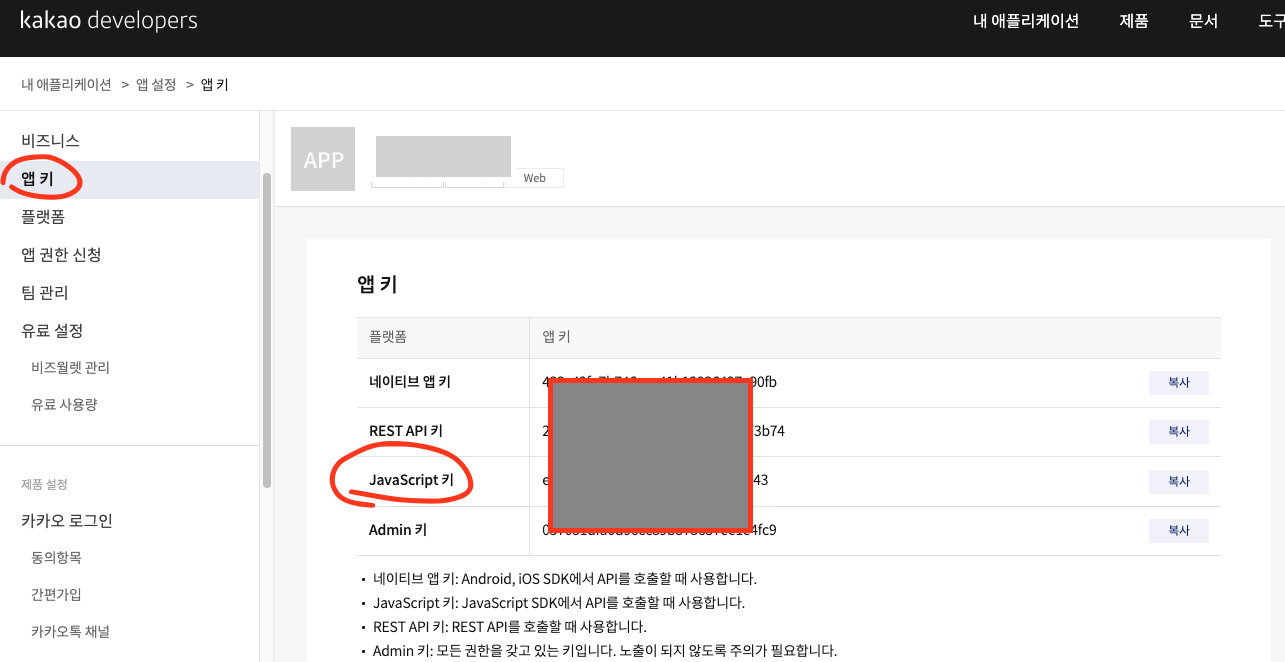The width and height of the screenshot is (1285, 662).
Task: Open 비즈월렛 관리 sidebar sub-item
Action: click(x=70, y=368)
